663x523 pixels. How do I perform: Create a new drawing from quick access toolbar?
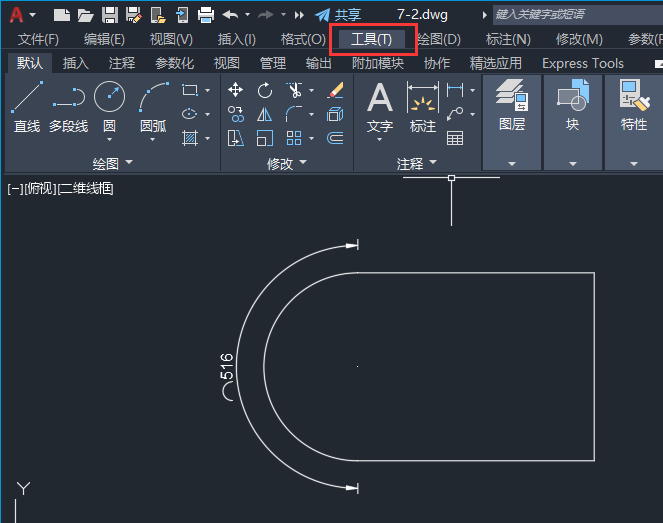(62, 15)
